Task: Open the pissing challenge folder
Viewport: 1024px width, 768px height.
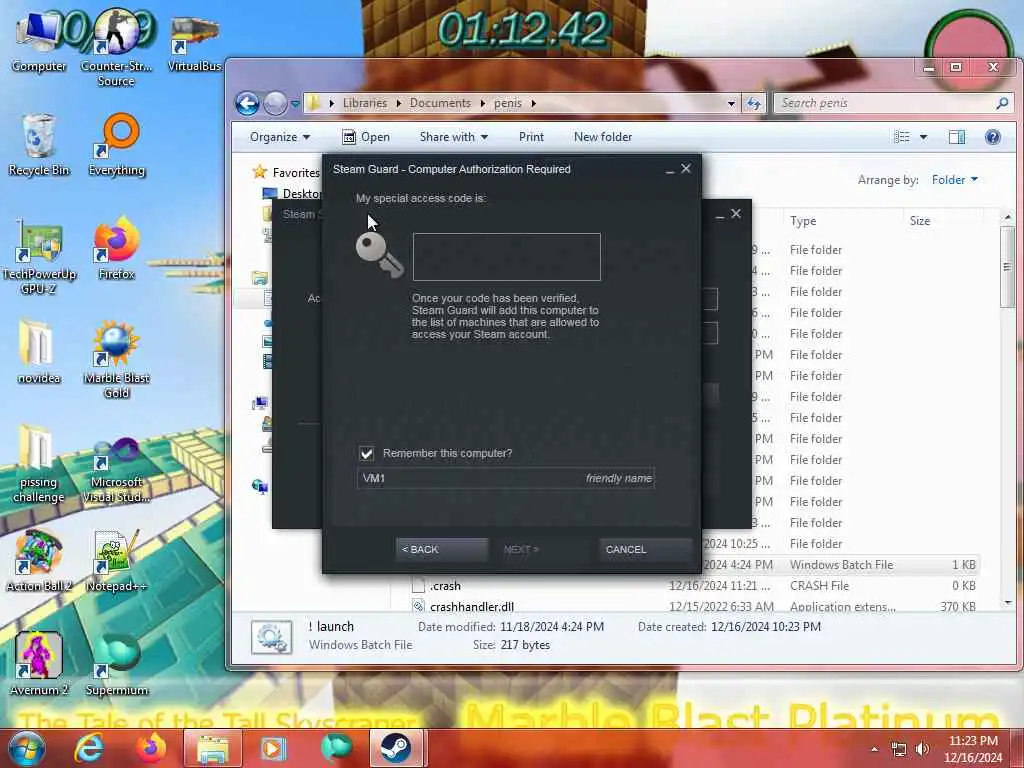Action: pos(39,464)
